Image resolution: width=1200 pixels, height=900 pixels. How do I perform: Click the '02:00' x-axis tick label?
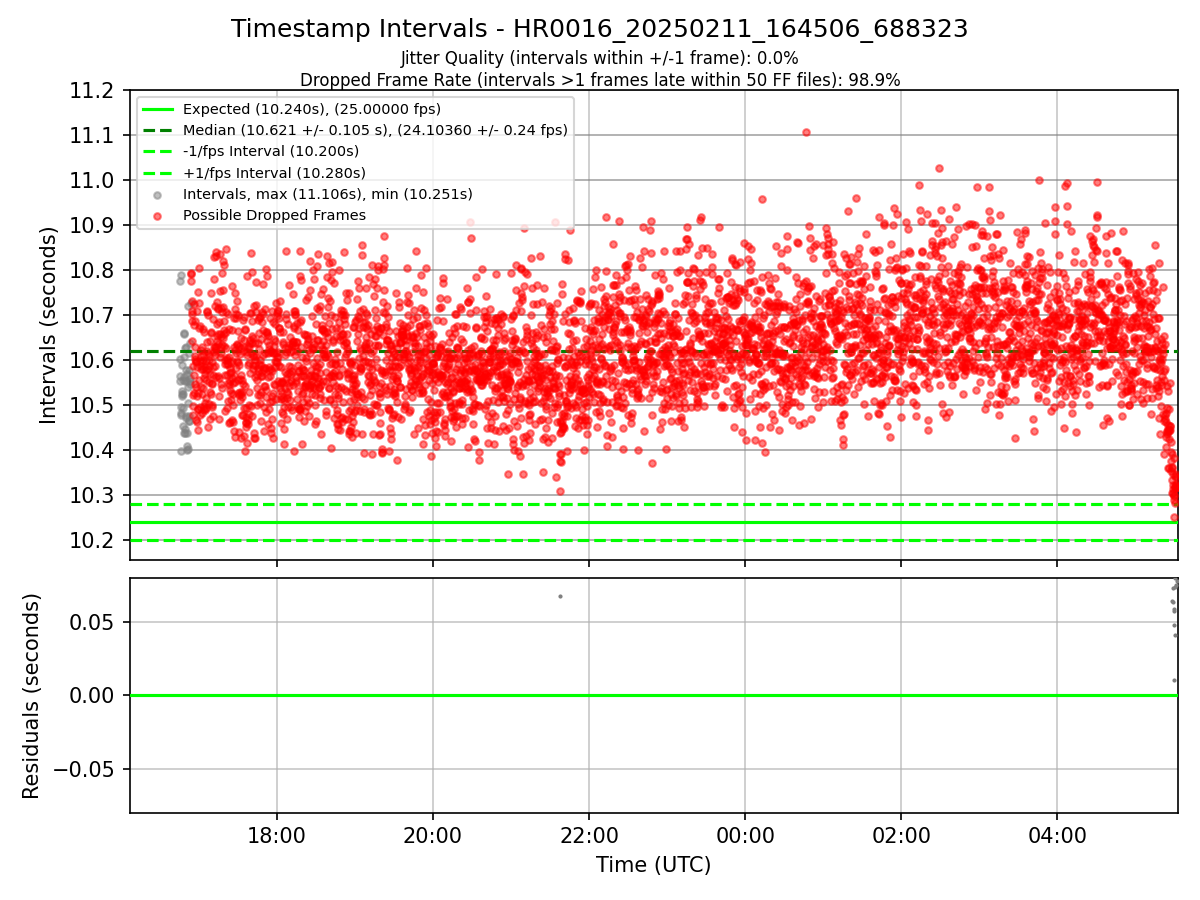[901, 834]
